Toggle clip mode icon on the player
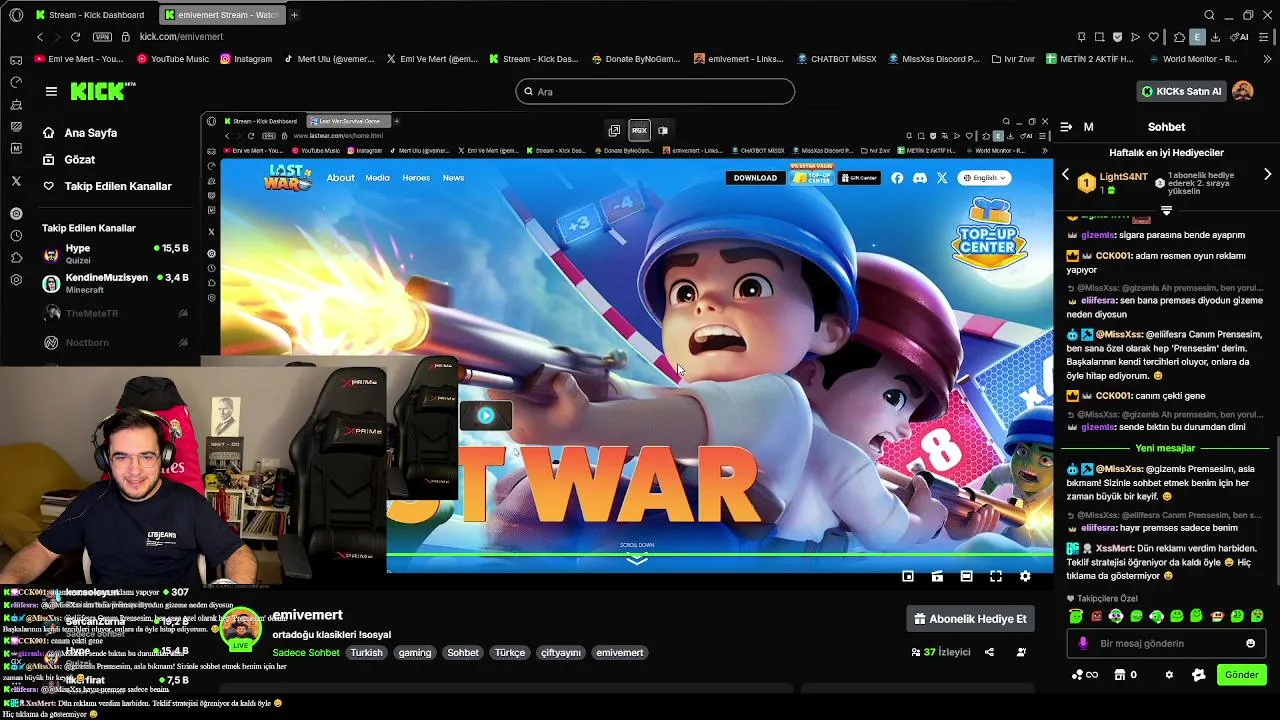This screenshot has height=720, width=1280. [x=937, y=576]
